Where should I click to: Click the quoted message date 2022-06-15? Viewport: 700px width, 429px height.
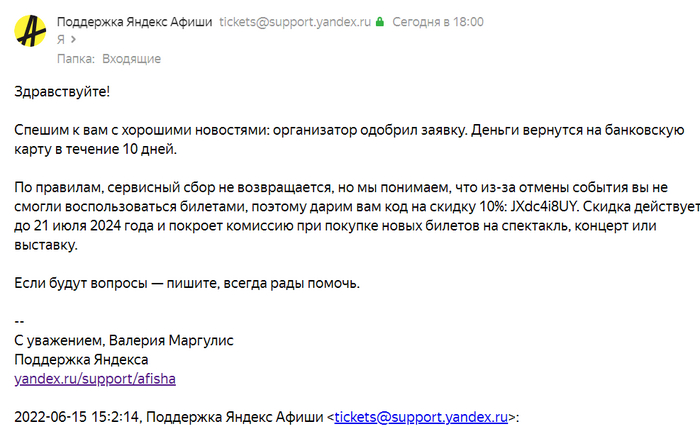(x=51, y=416)
